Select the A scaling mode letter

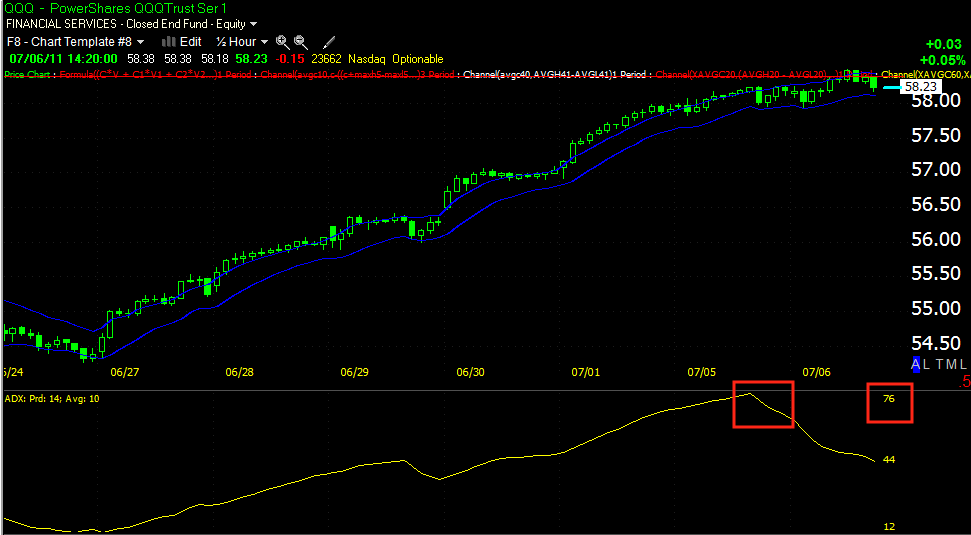(916, 365)
